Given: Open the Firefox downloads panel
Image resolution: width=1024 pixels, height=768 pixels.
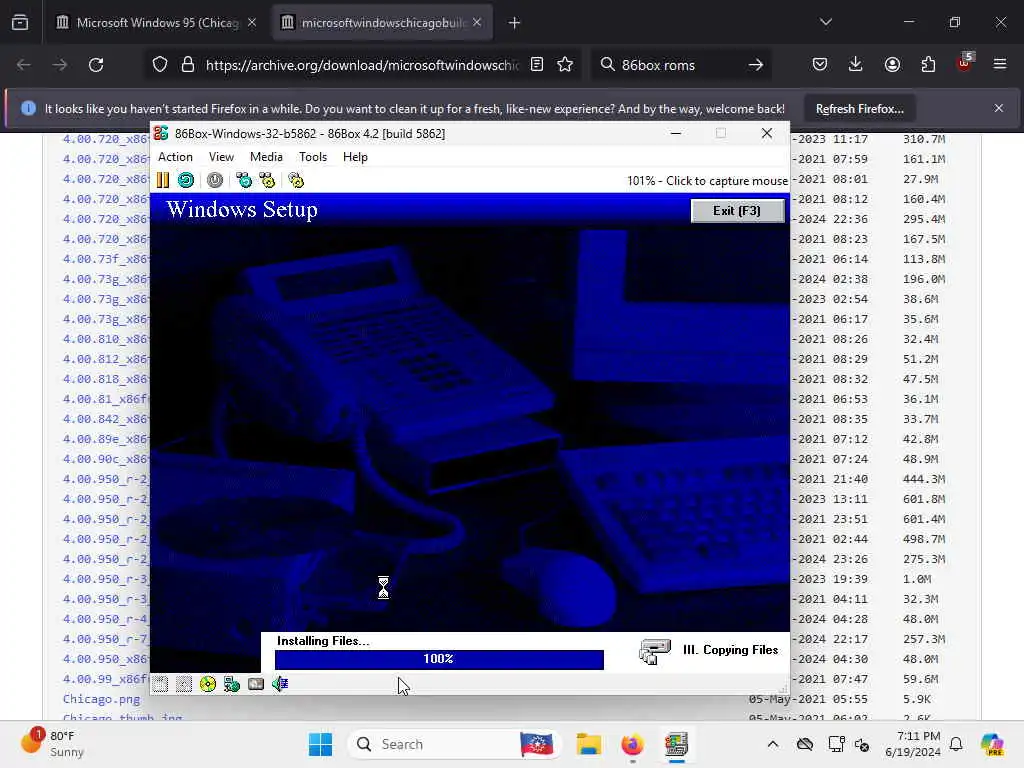Looking at the screenshot, I should click(856, 65).
